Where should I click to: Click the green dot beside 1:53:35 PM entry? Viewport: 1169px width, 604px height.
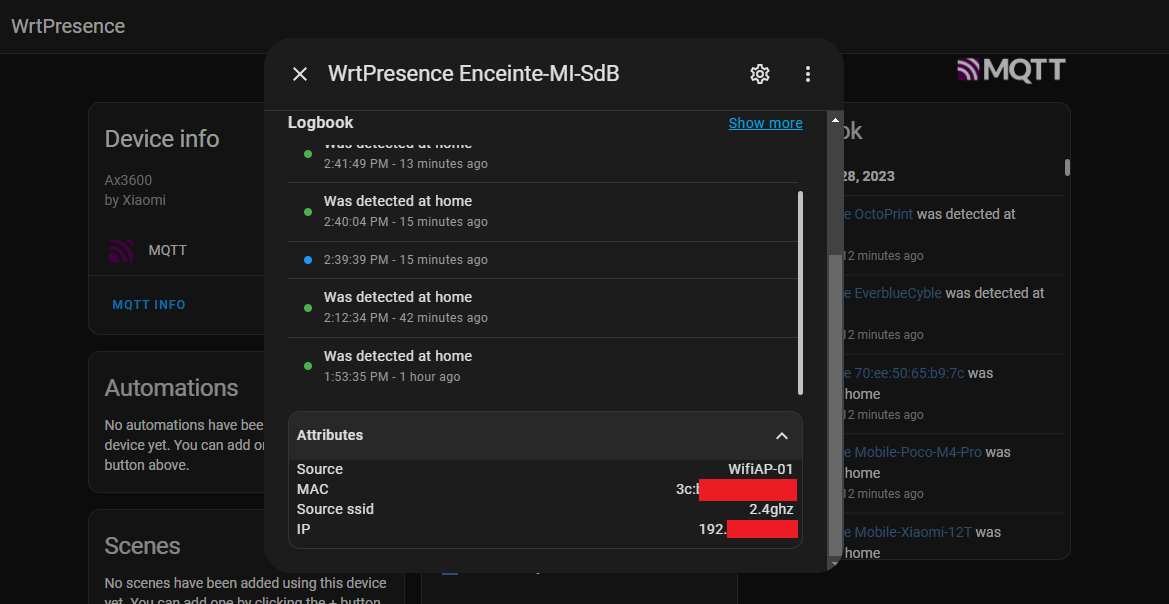click(308, 366)
